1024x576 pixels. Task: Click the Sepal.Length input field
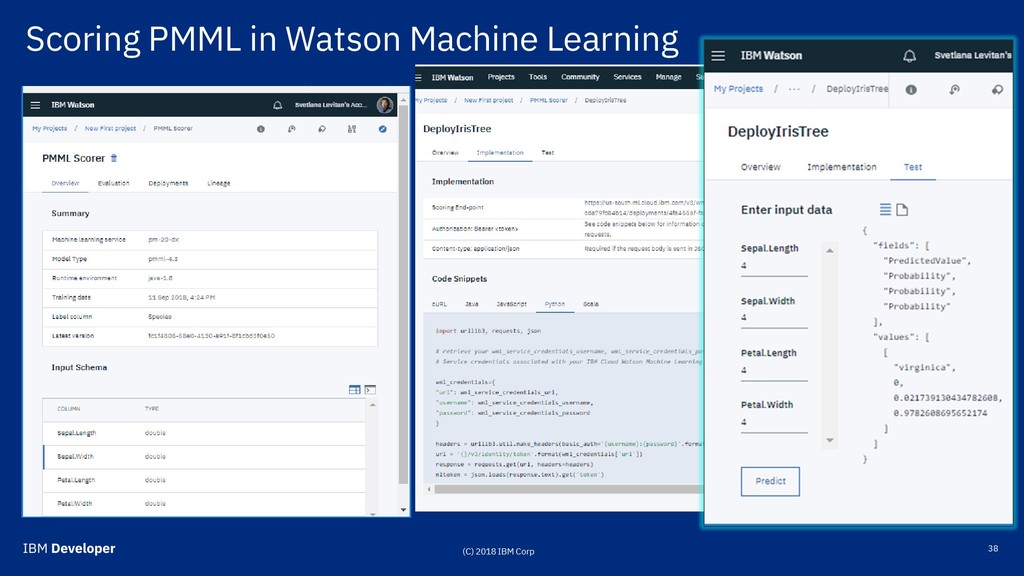[x=774, y=266]
